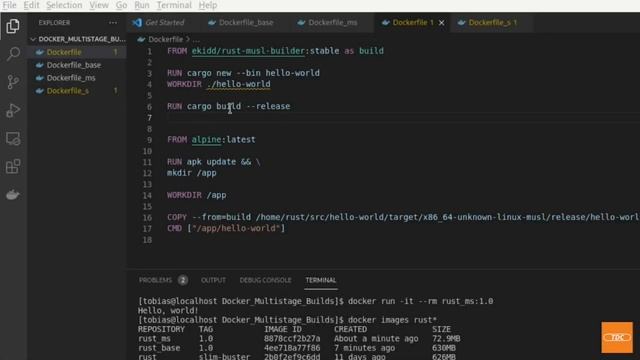
Task: Open the Selection menu
Action: tap(64, 5)
